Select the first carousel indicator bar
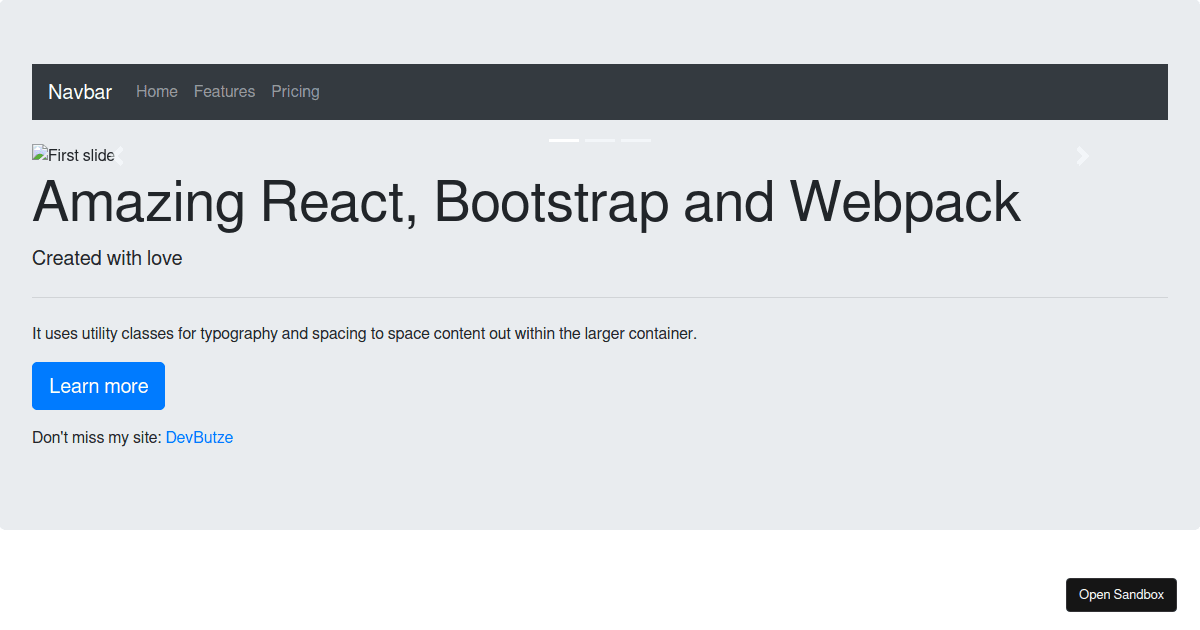1200x630 pixels. click(564, 140)
